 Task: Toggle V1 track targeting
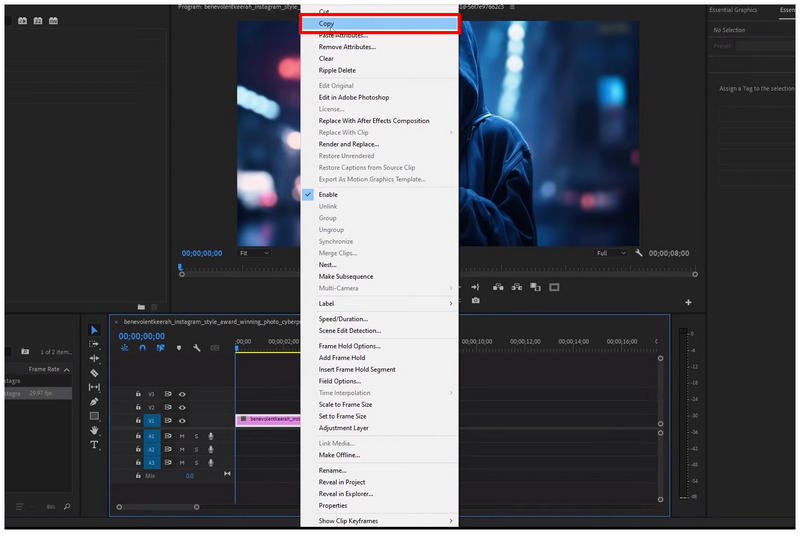click(152, 421)
